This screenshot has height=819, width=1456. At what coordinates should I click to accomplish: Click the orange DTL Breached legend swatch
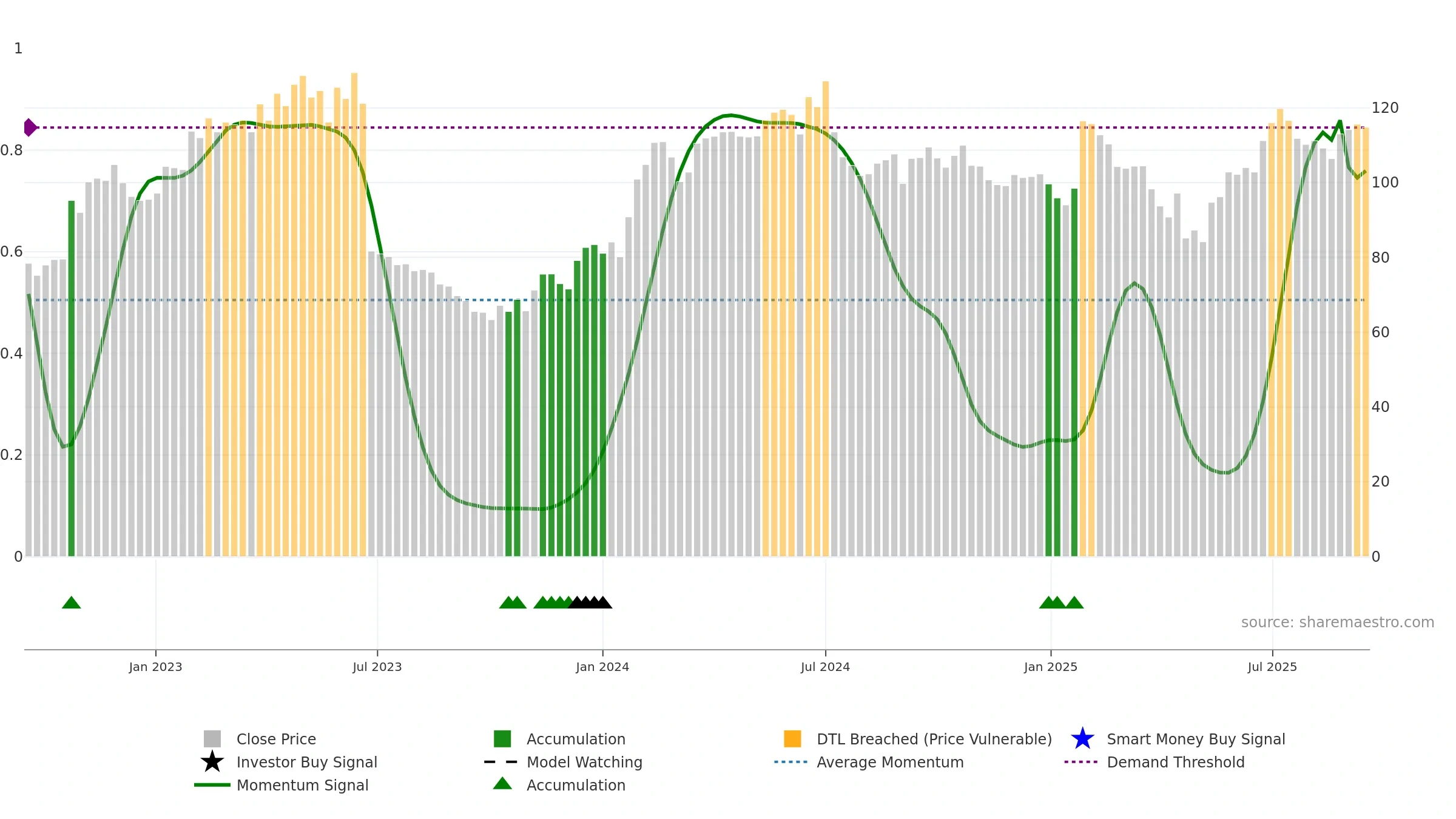click(792, 739)
